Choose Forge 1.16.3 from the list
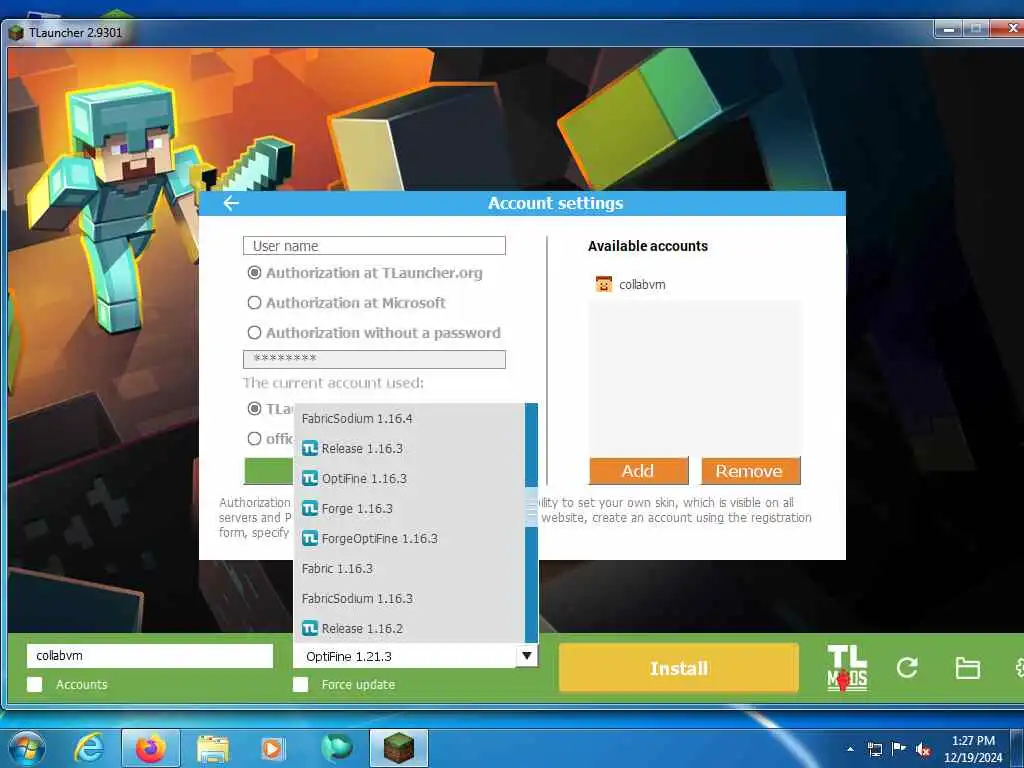The width and height of the screenshot is (1024, 768). pos(409,509)
